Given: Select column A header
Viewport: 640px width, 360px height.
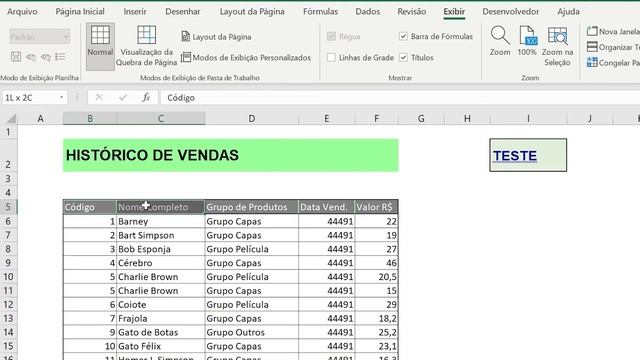Looking at the screenshot, I should pos(40,118).
